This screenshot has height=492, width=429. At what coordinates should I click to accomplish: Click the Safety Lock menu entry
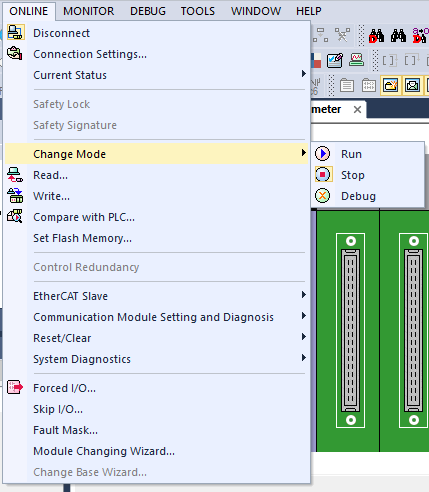(x=157, y=104)
